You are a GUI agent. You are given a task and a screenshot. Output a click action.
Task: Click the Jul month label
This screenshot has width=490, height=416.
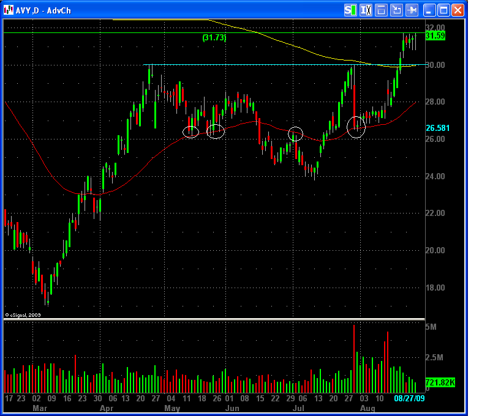pyautogui.click(x=299, y=408)
